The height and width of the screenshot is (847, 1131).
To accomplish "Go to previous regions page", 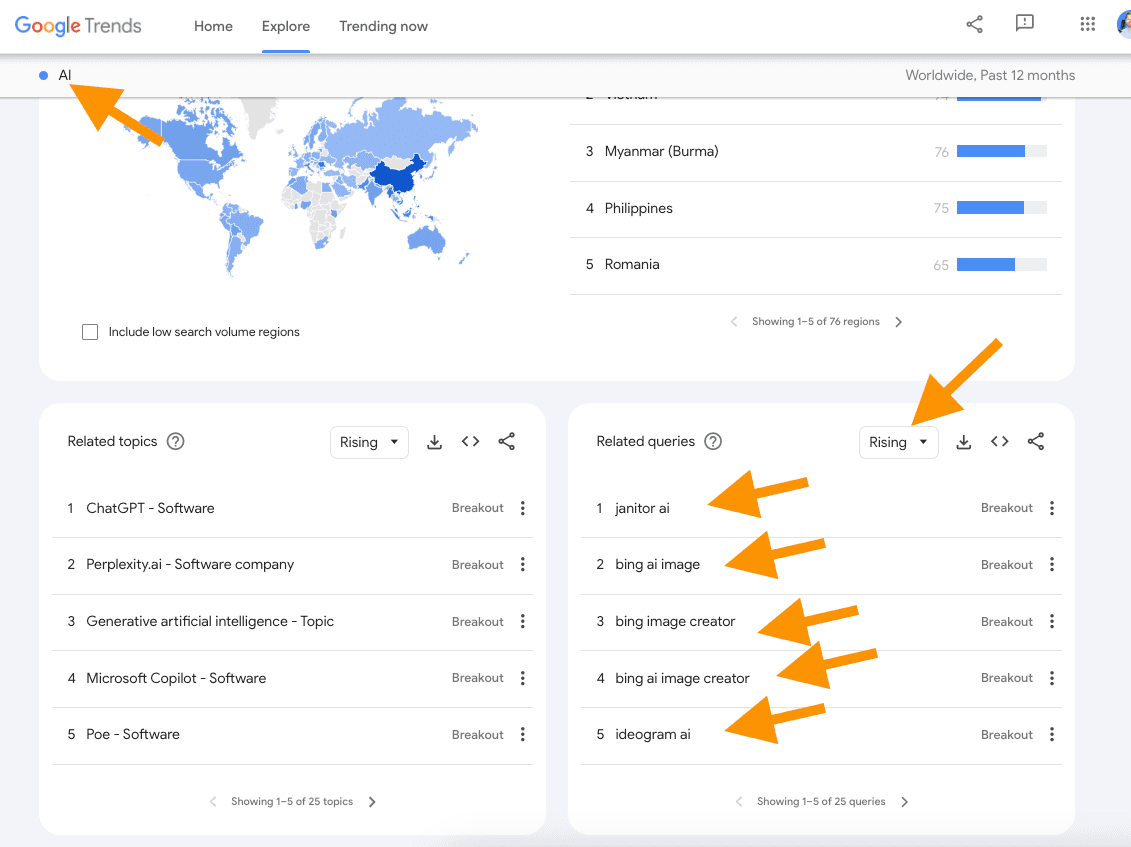I will point(734,322).
